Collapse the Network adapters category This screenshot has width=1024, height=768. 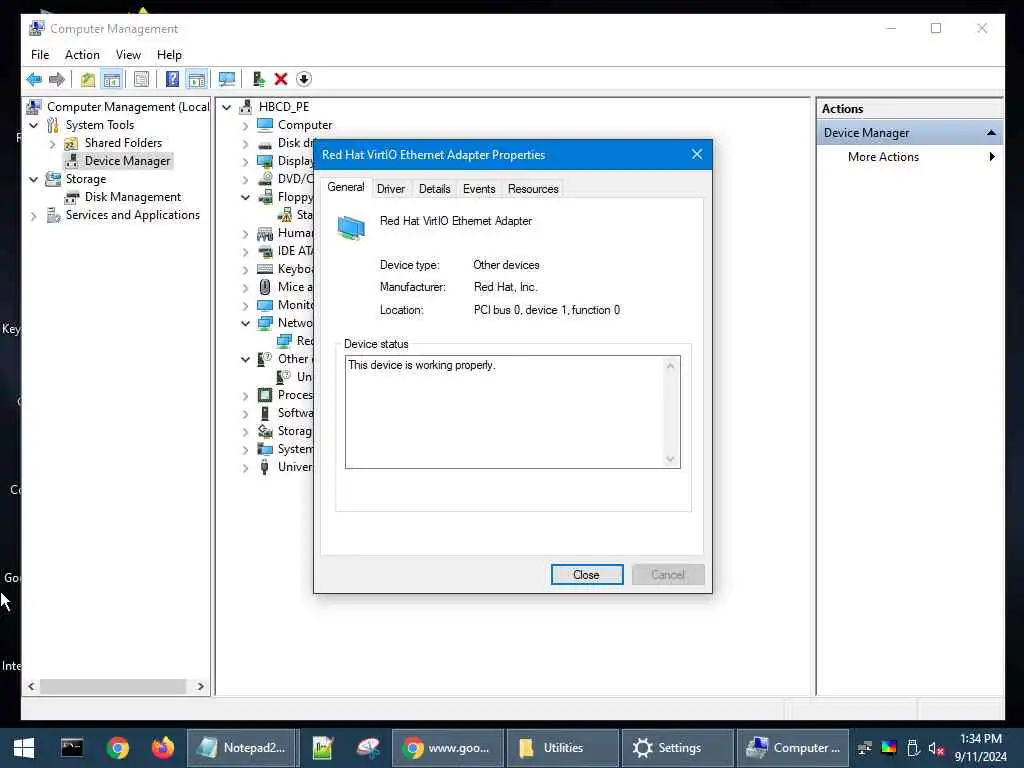click(x=246, y=323)
